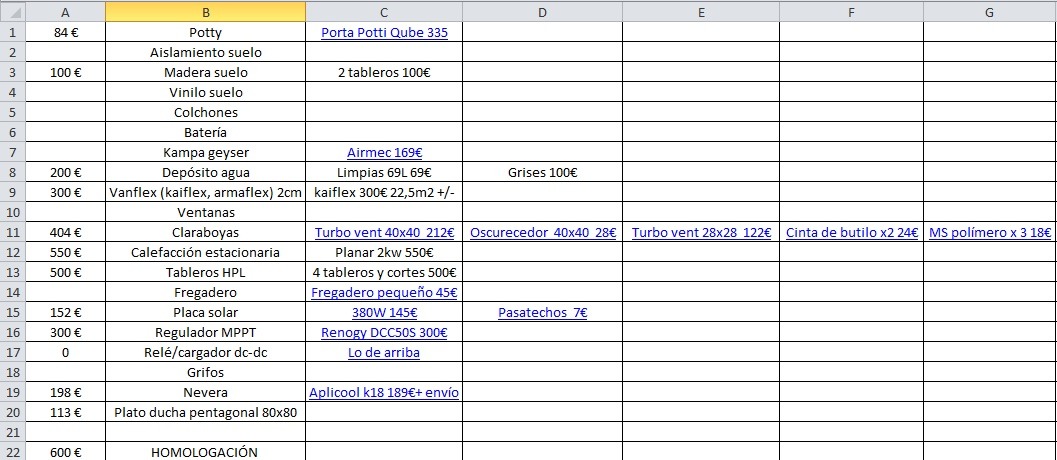Viewport: 1057px width, 460px height.
Task: Open Renogy DCC50S 300€ link
Action: click(x=384, y=333)
